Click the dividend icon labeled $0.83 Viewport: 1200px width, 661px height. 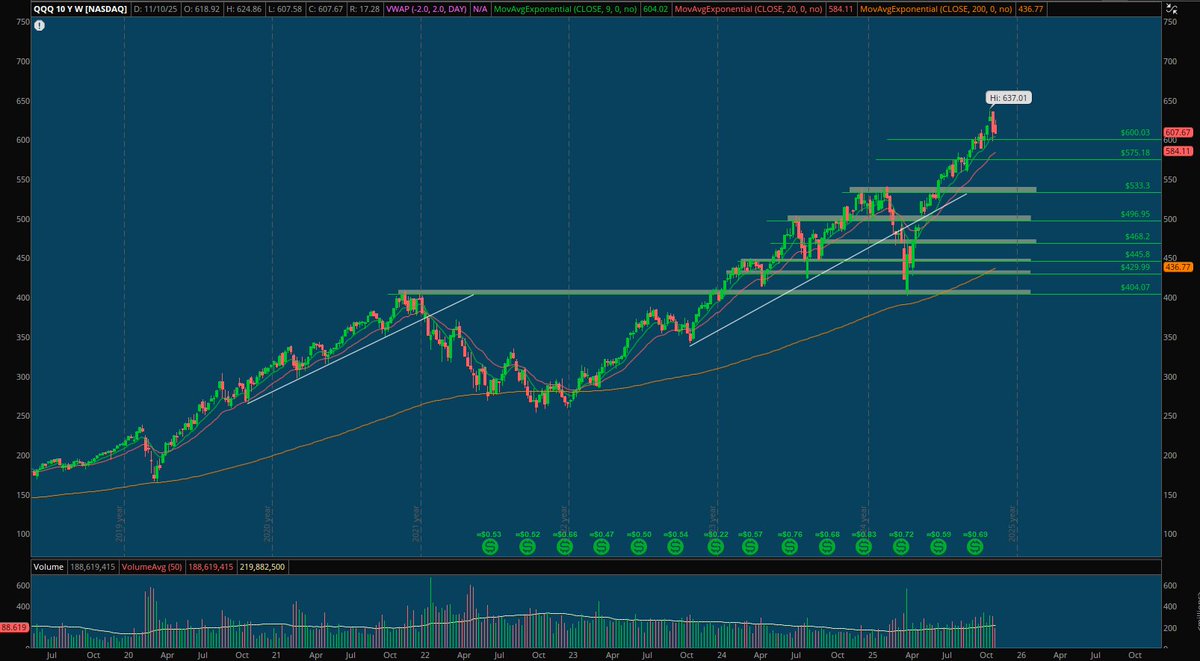[x=864, y=547]
